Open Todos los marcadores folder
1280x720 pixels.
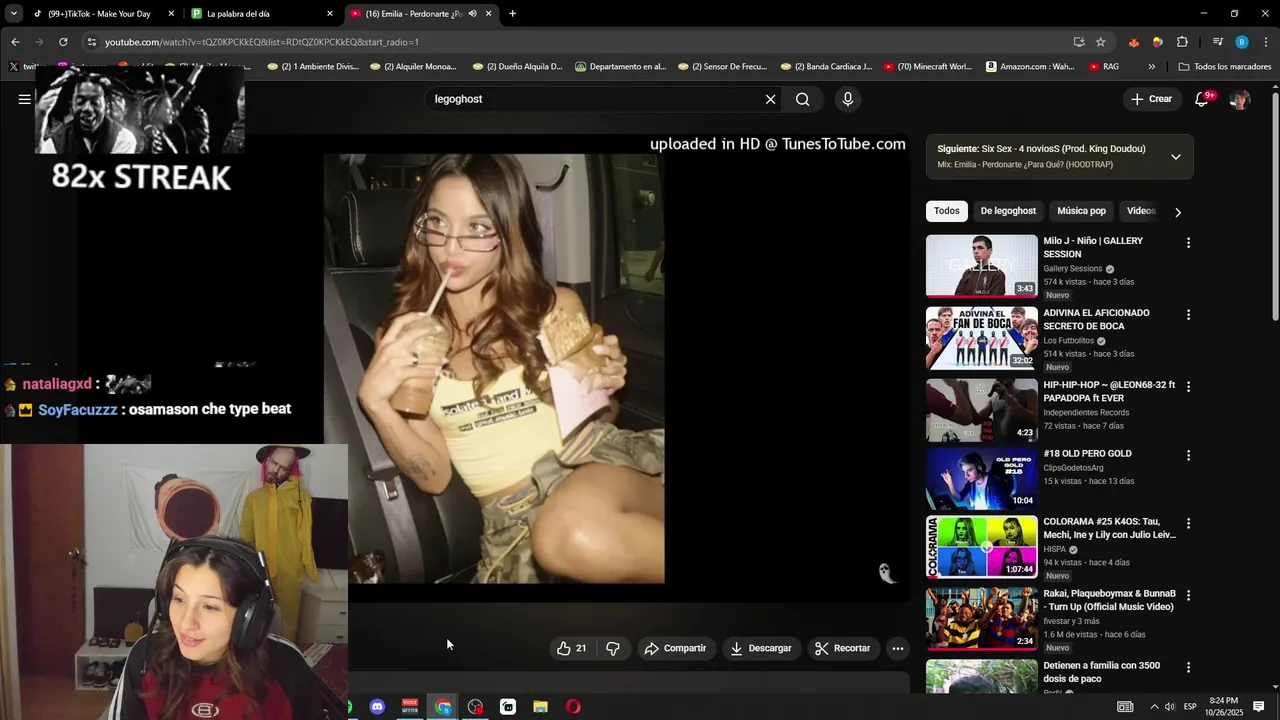click(x=1225, y=67)
